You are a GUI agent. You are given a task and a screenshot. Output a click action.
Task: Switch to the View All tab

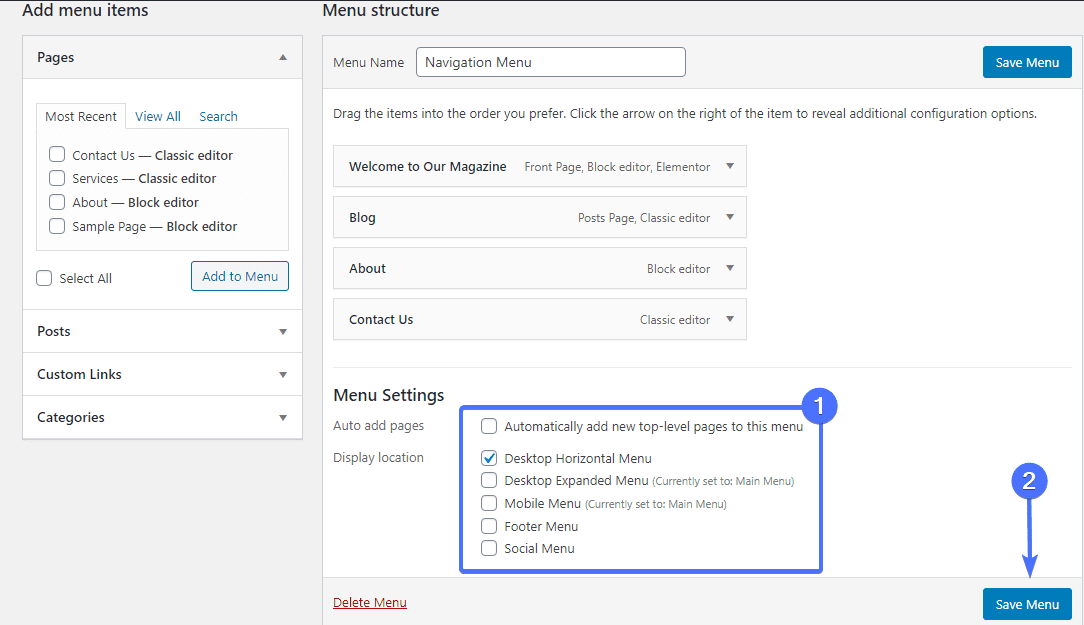tap(158, 116)
